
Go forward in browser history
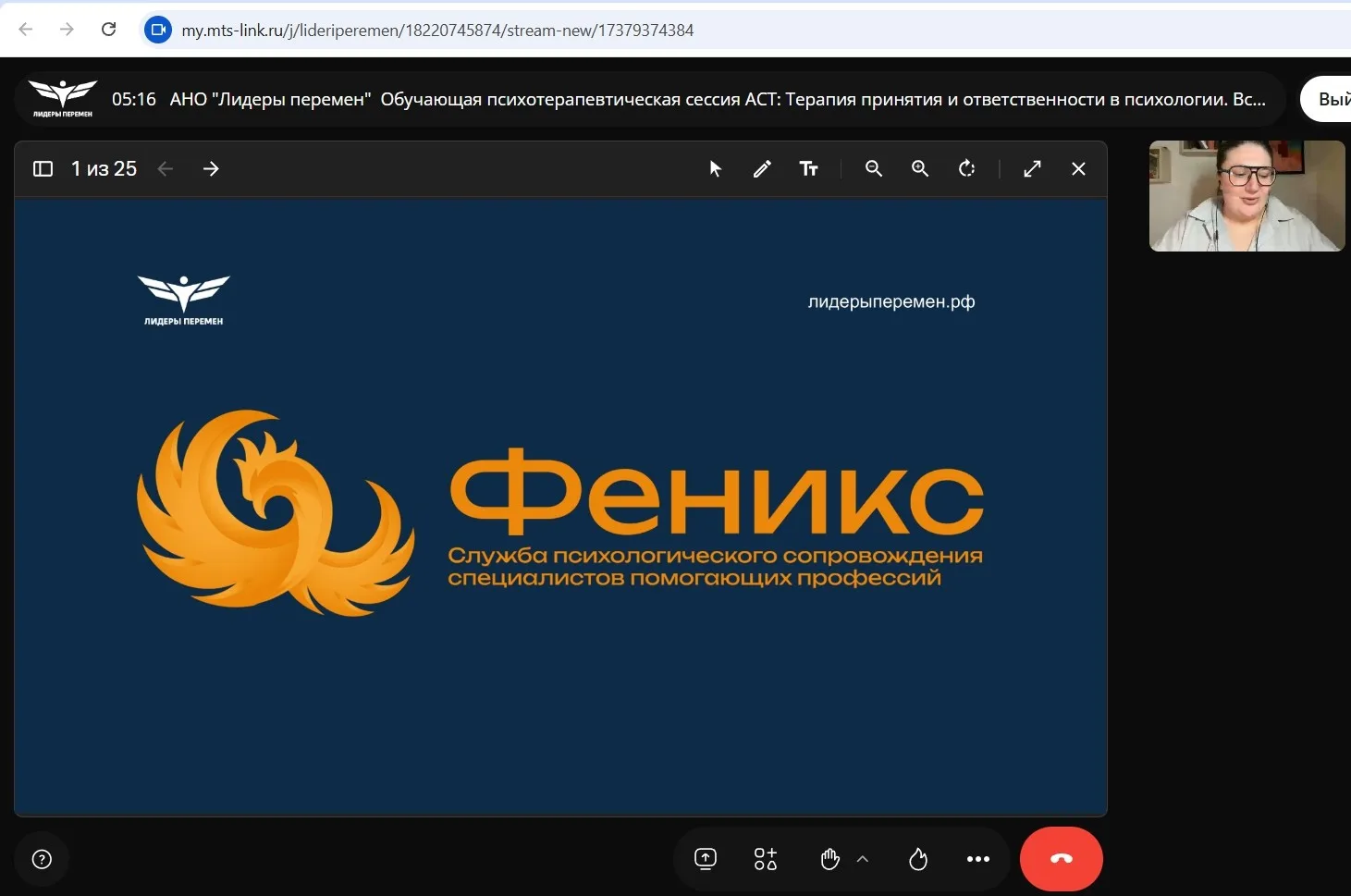[67, 30]
